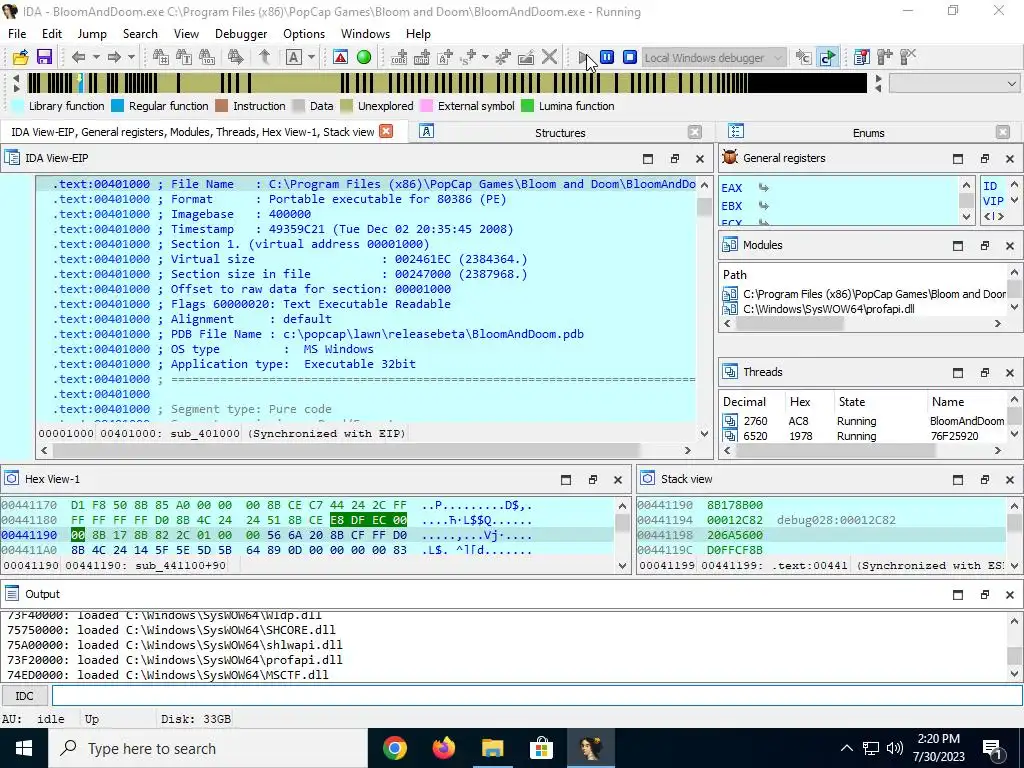Click the asterisk plus toolbar icon

pos(503,57)
